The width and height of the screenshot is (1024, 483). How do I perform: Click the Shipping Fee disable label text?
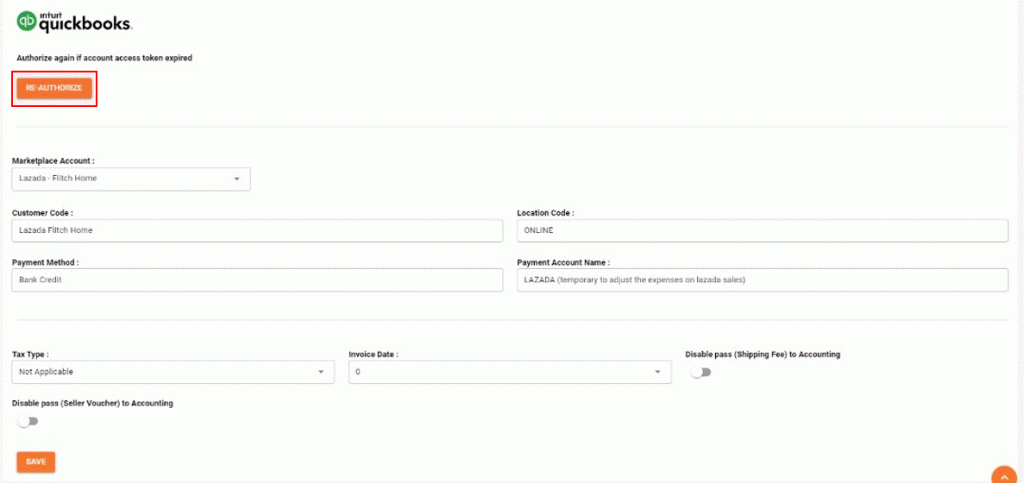click(x=762, y=354)
